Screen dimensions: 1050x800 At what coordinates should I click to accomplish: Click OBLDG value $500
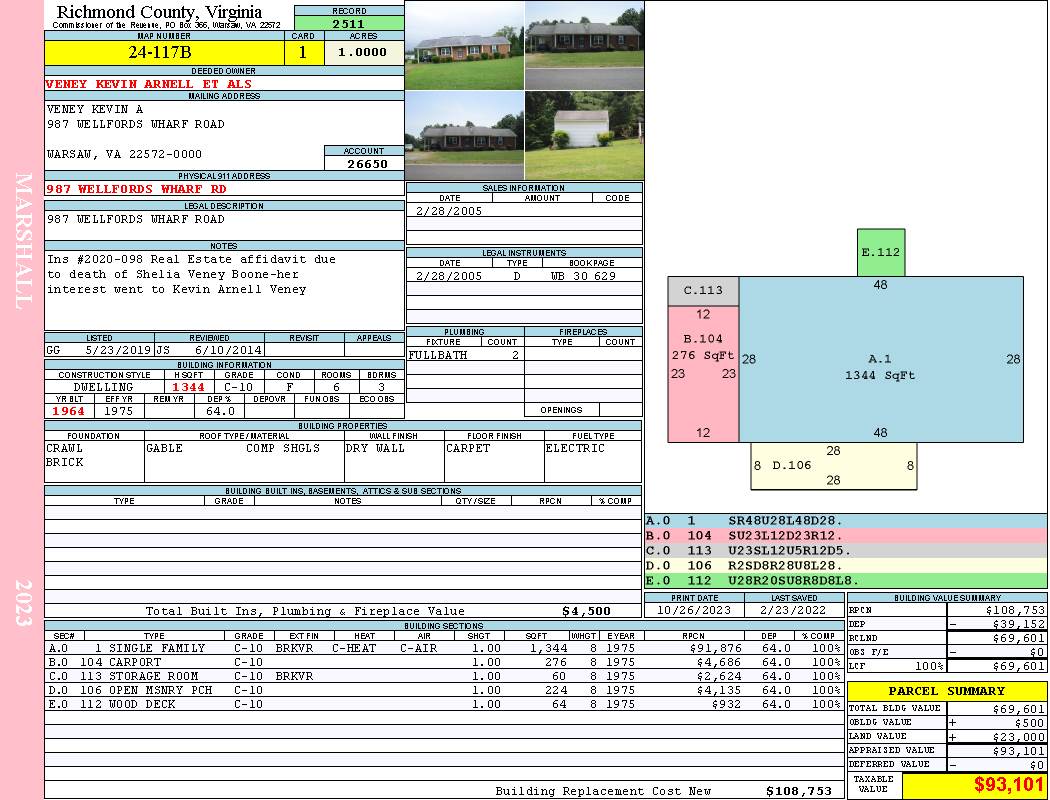pos(1029,722)
